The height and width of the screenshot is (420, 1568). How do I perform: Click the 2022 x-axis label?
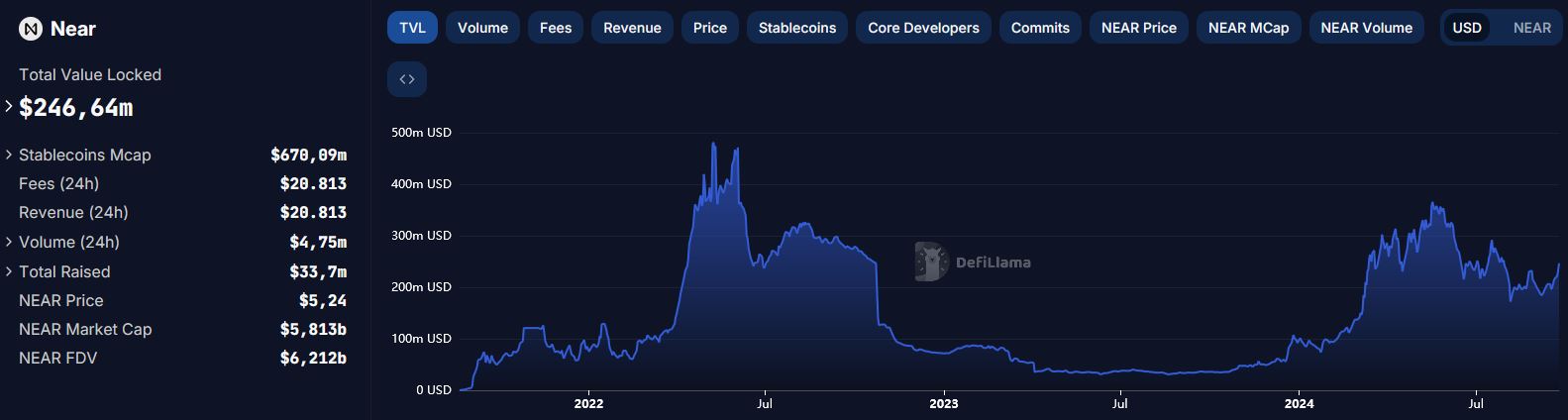click(x=588, y=404)
